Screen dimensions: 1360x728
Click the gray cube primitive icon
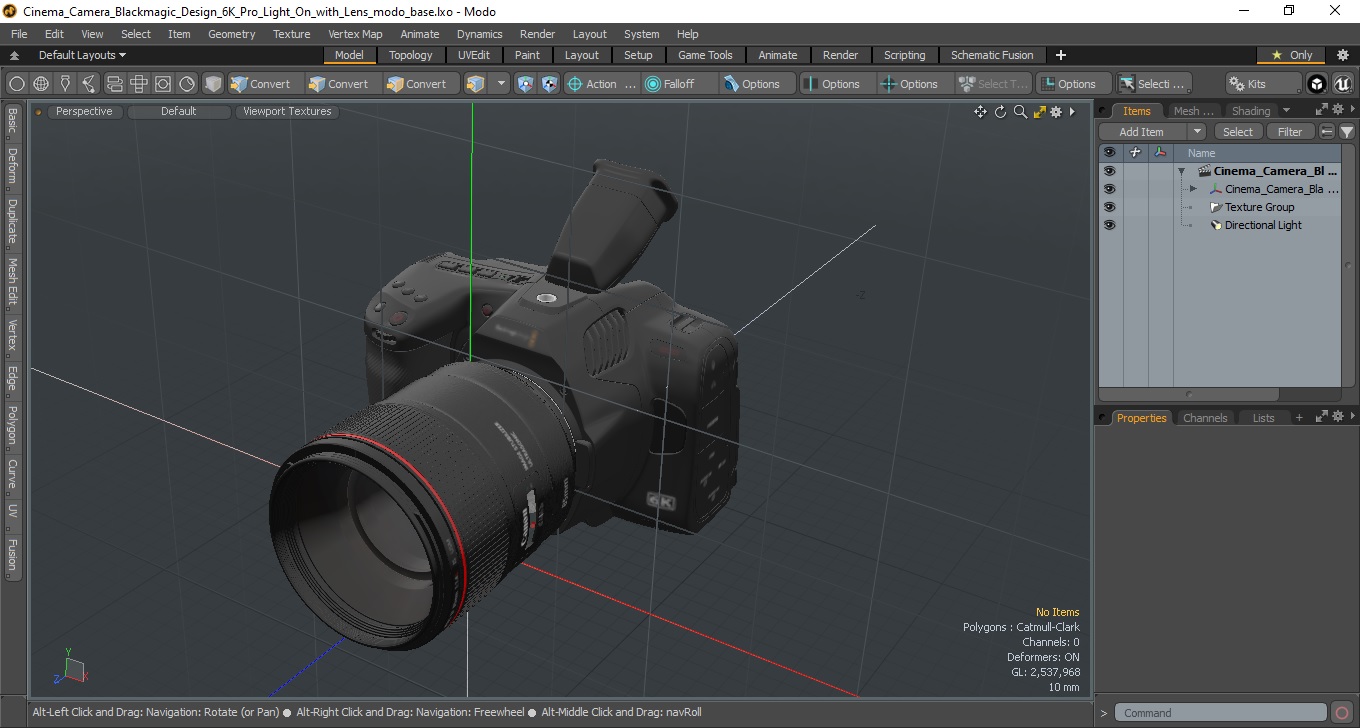tap(213, 84)
